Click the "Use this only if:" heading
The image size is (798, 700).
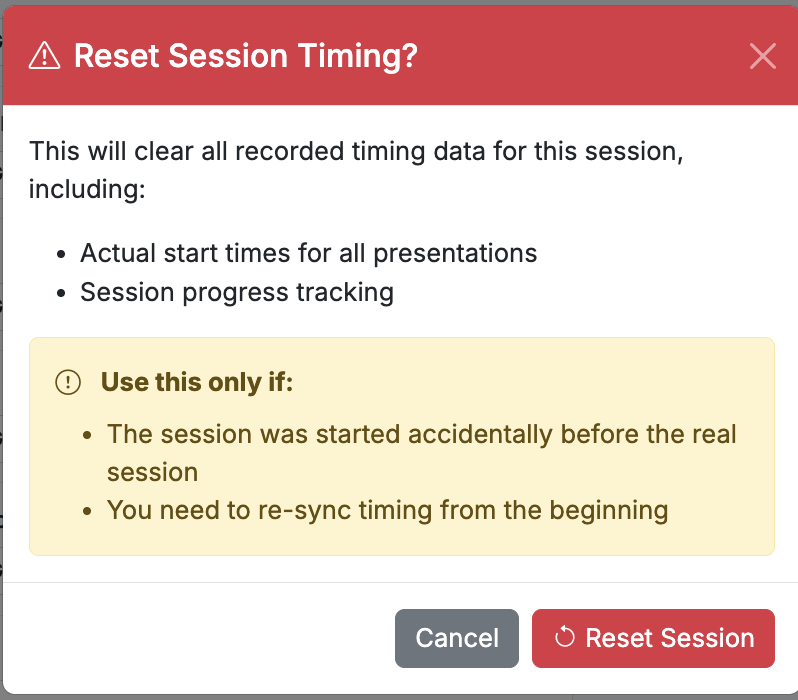(197, 382)
